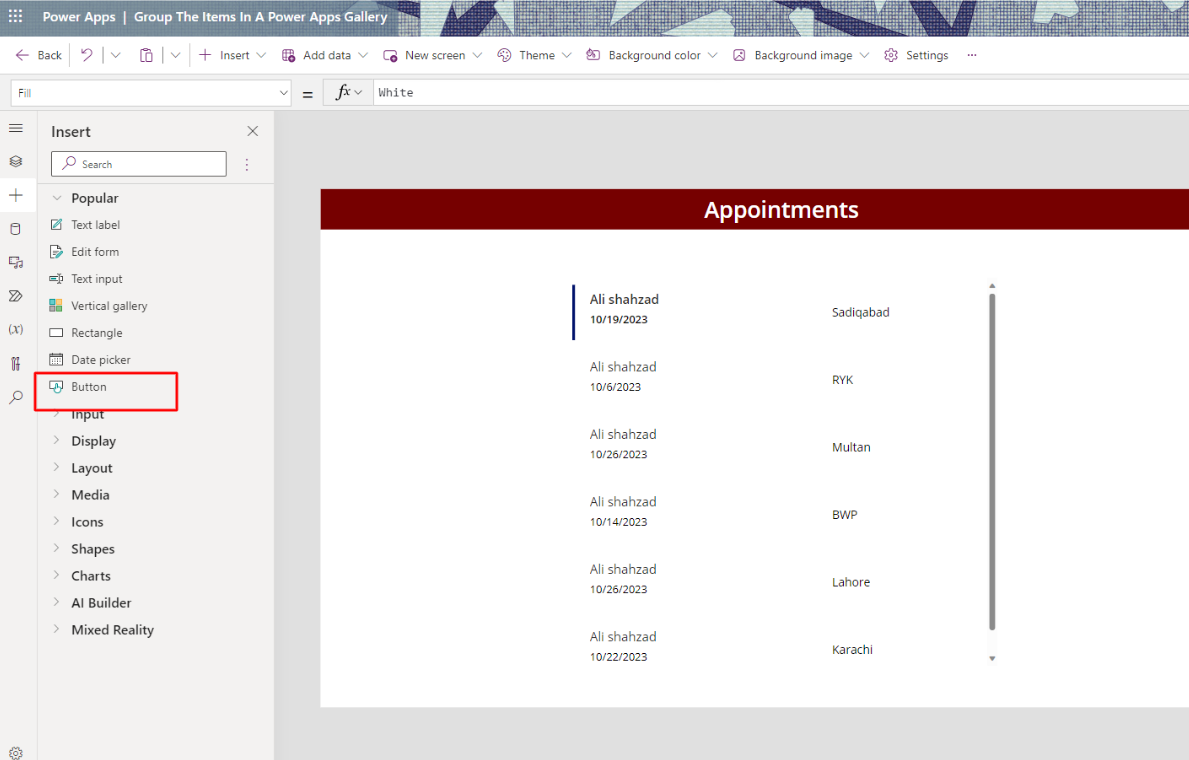Open the Background image menu
Viewport: 1189px width, 760px height.
pyautogui.click(x=800, y=55)
